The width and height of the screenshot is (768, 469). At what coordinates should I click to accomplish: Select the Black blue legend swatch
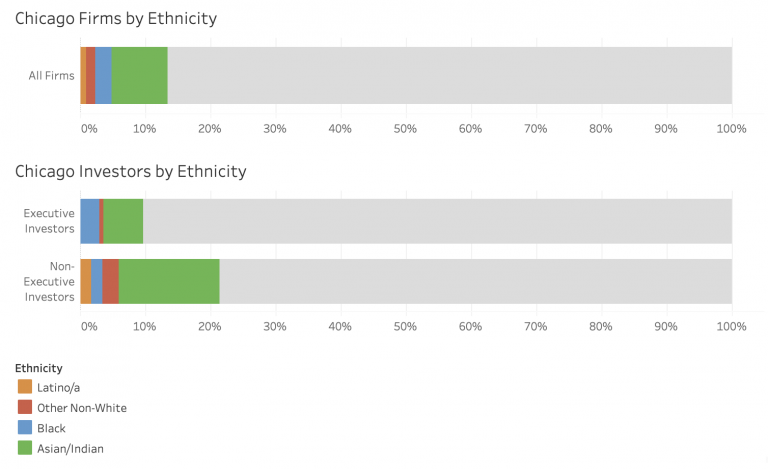pos(24,427)
